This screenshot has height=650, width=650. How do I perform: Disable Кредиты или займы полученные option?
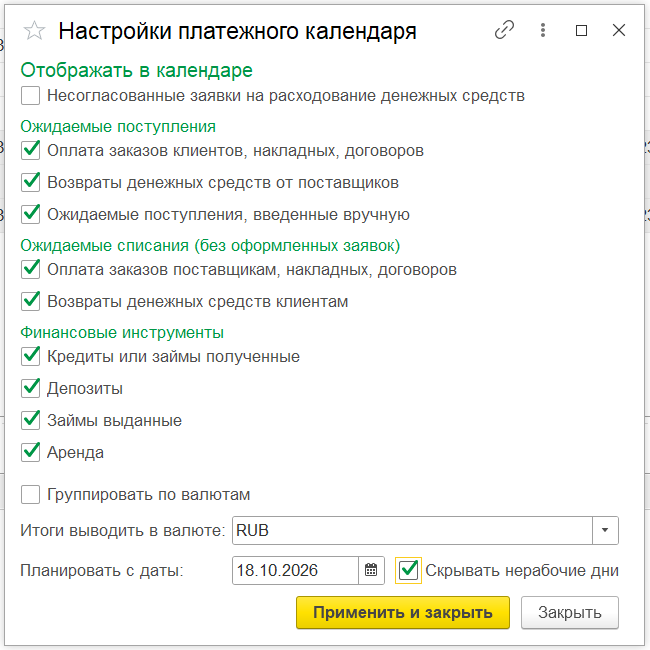pos(30,357)
